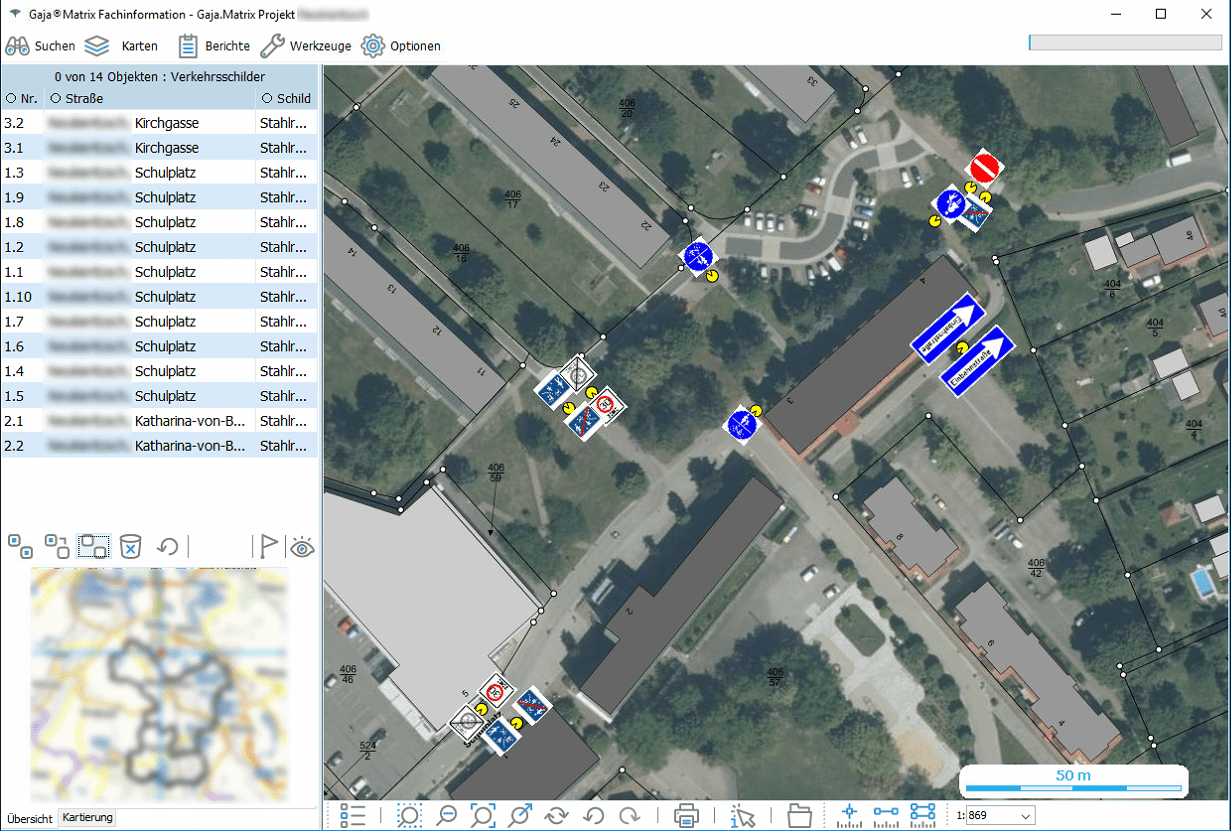Switch to the Kartierung tab
The image size is (1231, 831).
tap(88, 818)
